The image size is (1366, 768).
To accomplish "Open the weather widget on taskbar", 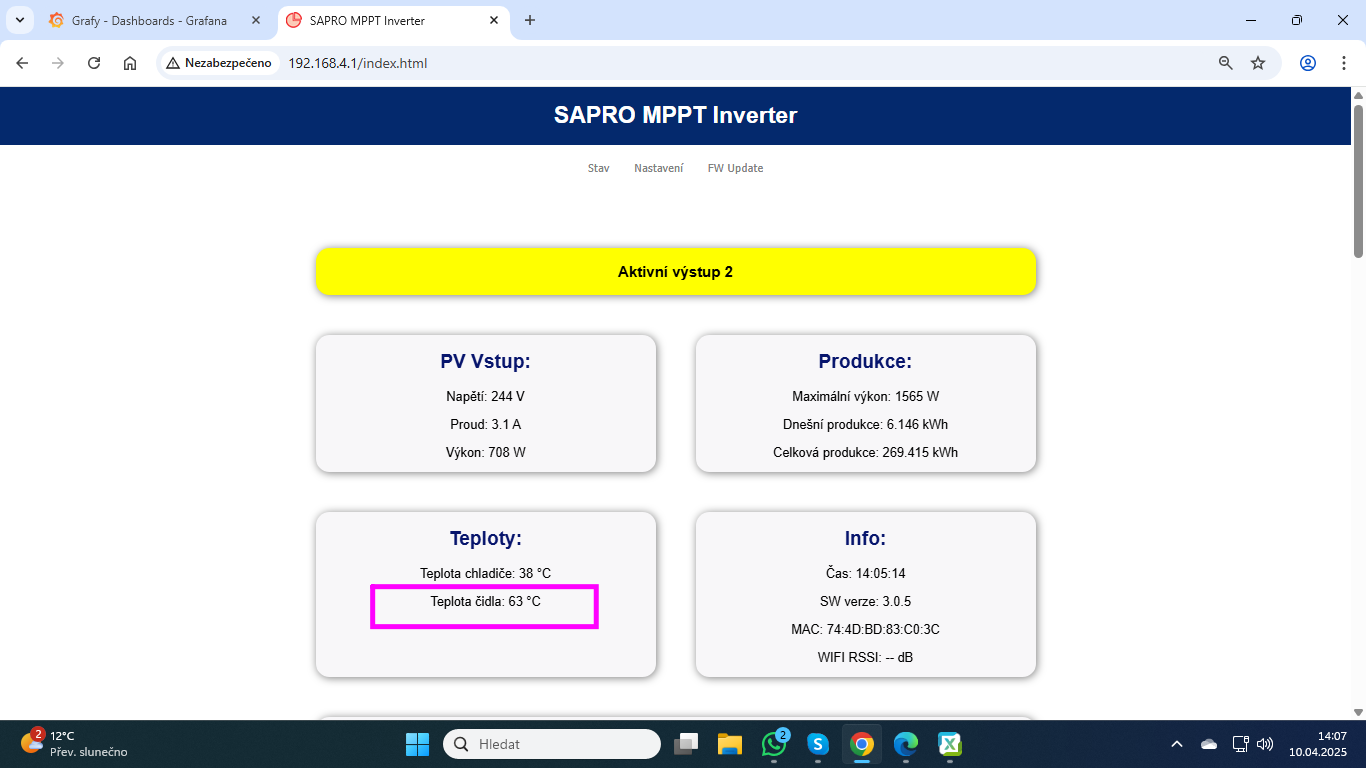I will point(75,744).
